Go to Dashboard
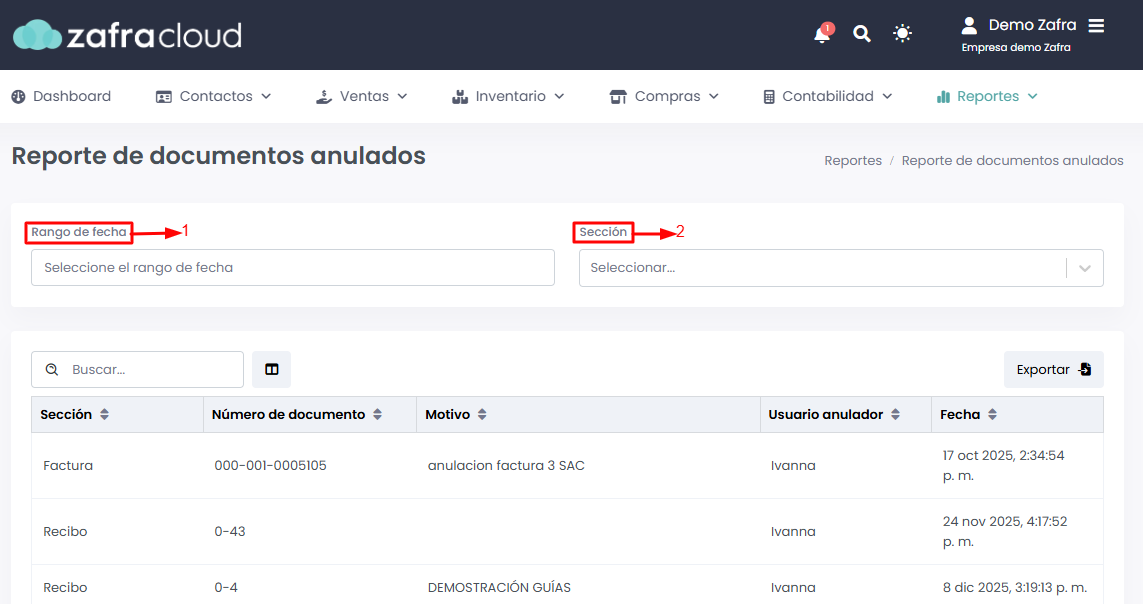The height and width of the screenshot is (604, 1143). point(61,96)
